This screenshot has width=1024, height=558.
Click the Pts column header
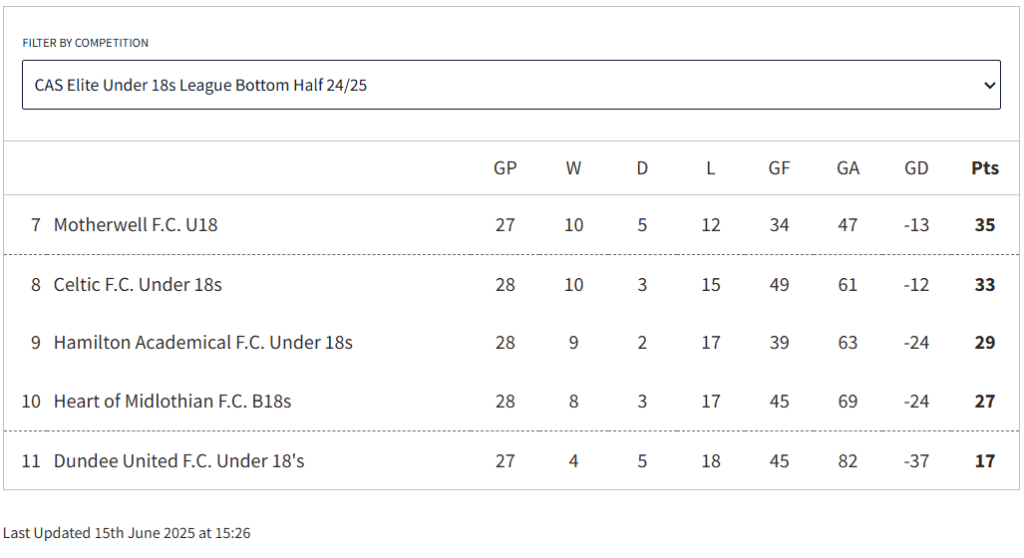pos(985,169)
